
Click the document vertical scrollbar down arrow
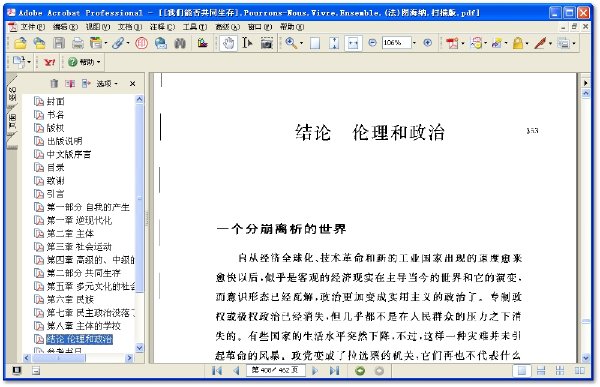585,358
